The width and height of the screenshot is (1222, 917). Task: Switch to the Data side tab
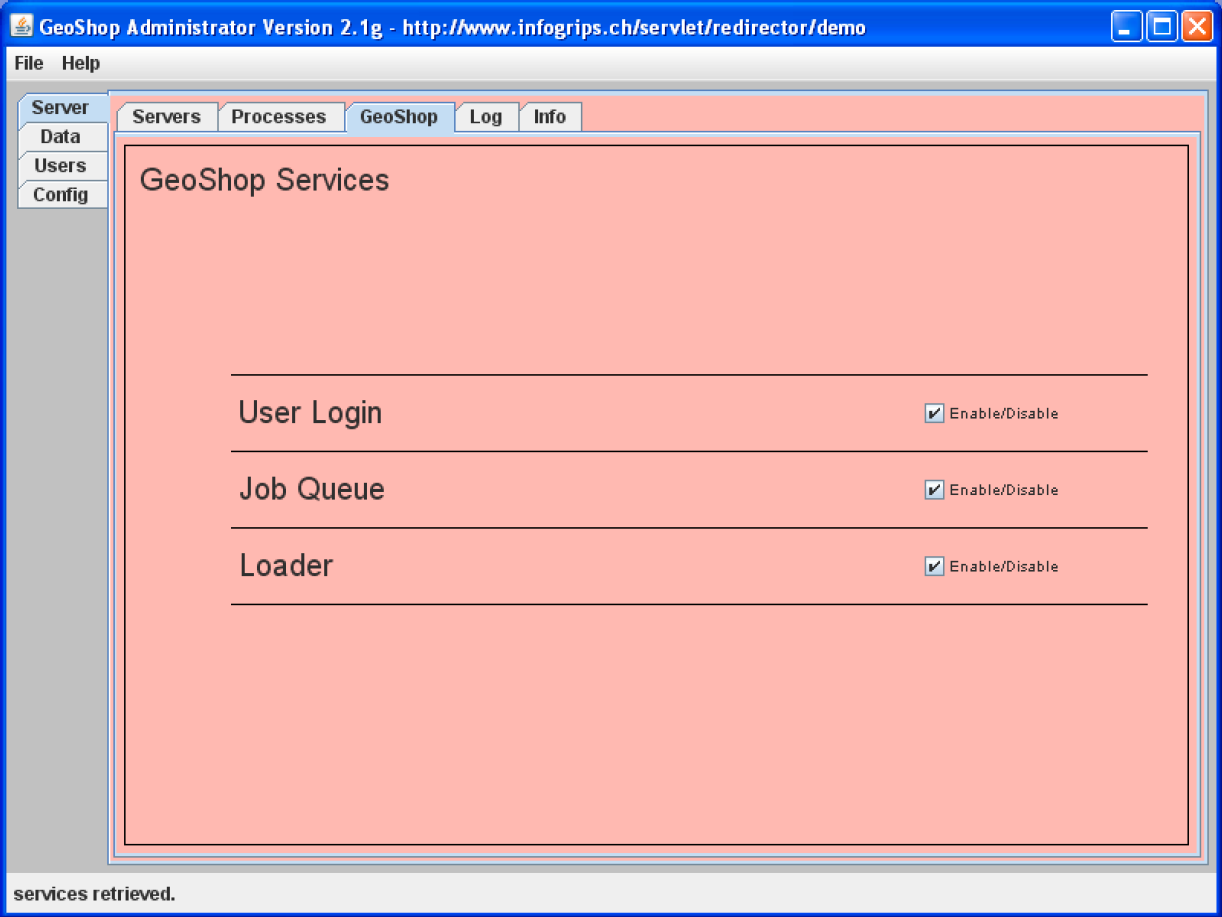[x=61, y=137]
